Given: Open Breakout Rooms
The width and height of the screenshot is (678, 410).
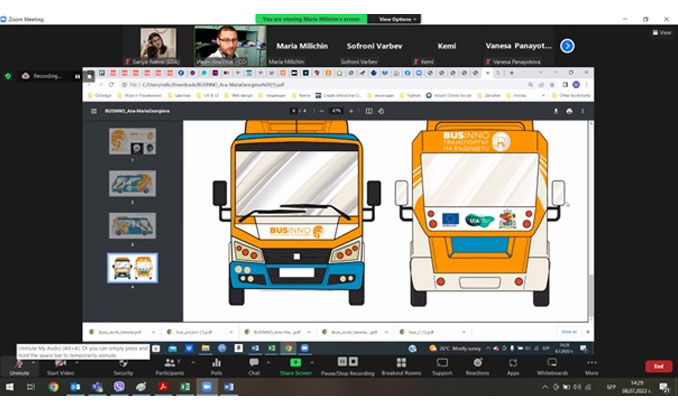Looking at the screenshot, I should [401, 367].
